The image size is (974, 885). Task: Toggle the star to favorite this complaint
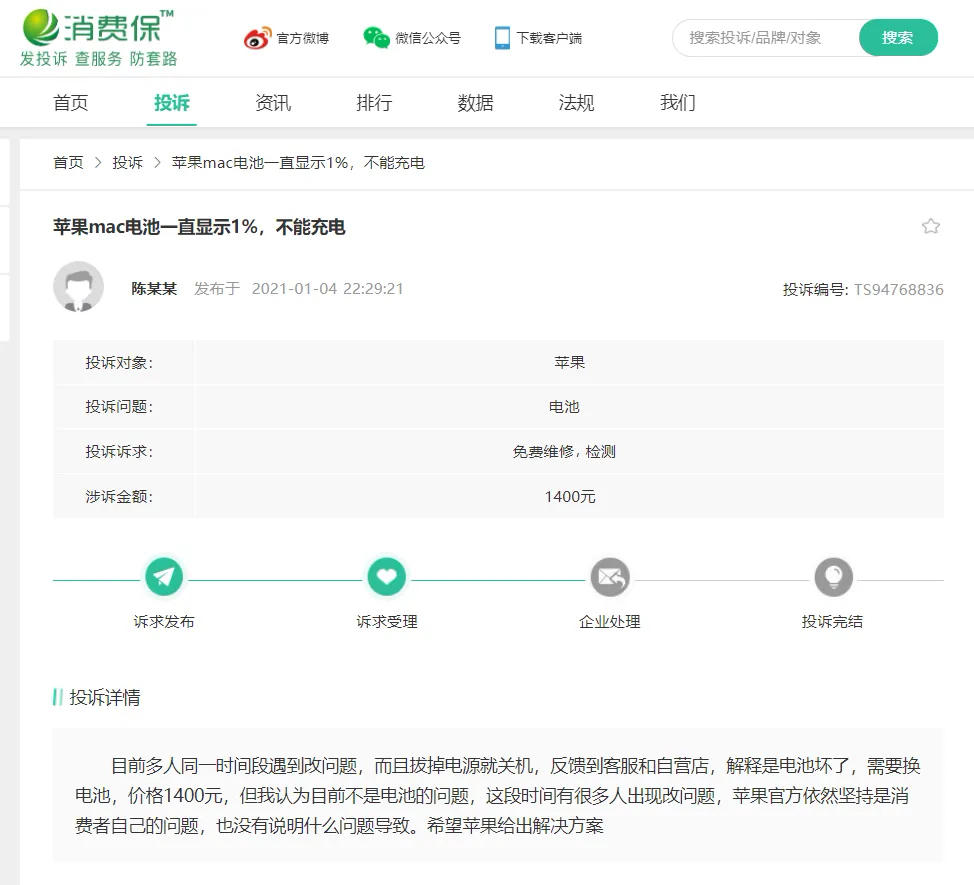coord(931,226)
